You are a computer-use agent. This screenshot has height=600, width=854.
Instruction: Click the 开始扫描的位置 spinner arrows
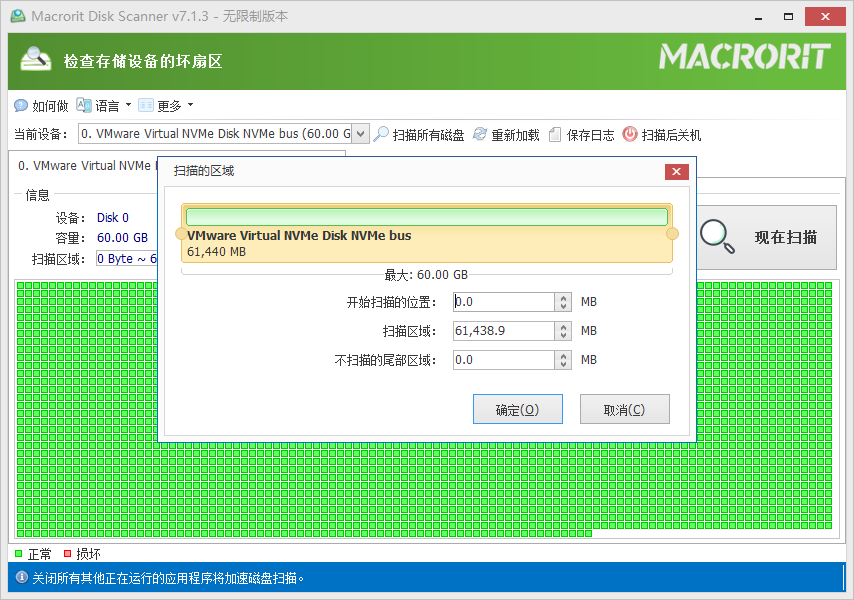[563, 302]
